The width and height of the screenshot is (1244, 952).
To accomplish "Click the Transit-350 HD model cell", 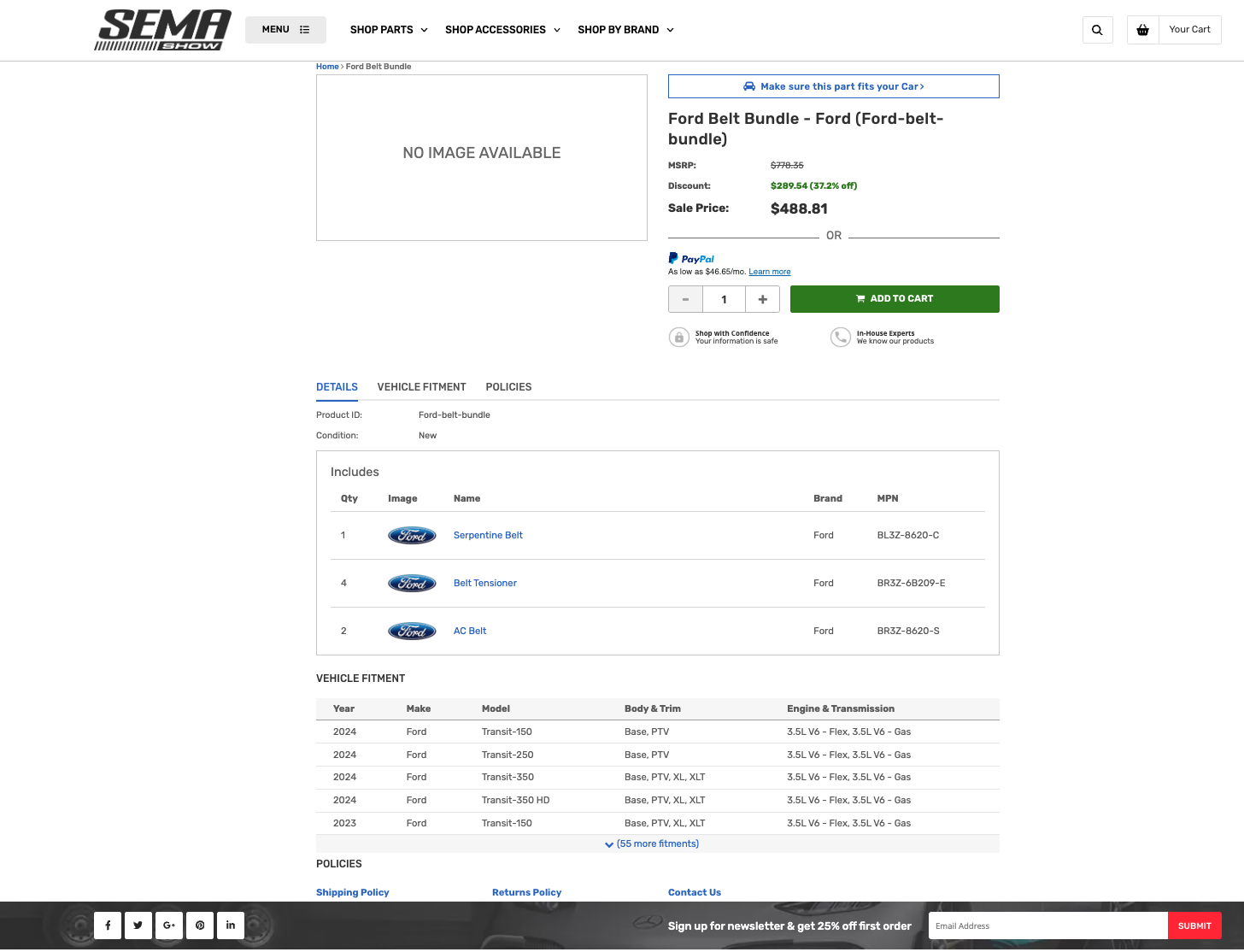I will click(x=515, y=801).
